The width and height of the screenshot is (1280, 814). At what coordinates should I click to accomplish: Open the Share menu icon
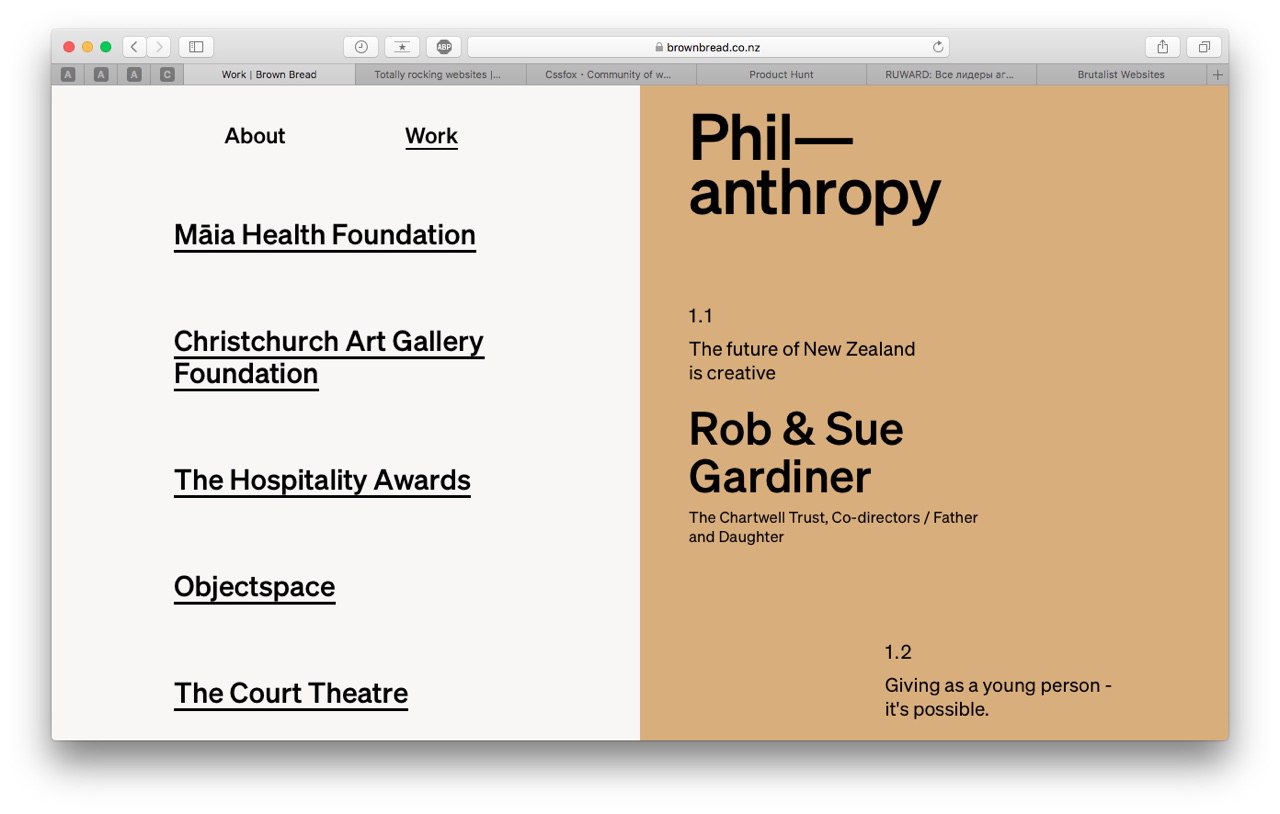tap(1162, 47)
